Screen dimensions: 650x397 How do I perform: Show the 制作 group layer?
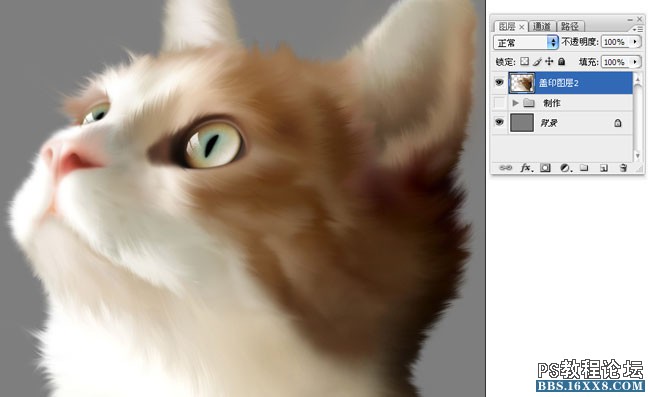click(x=500, y=102)
